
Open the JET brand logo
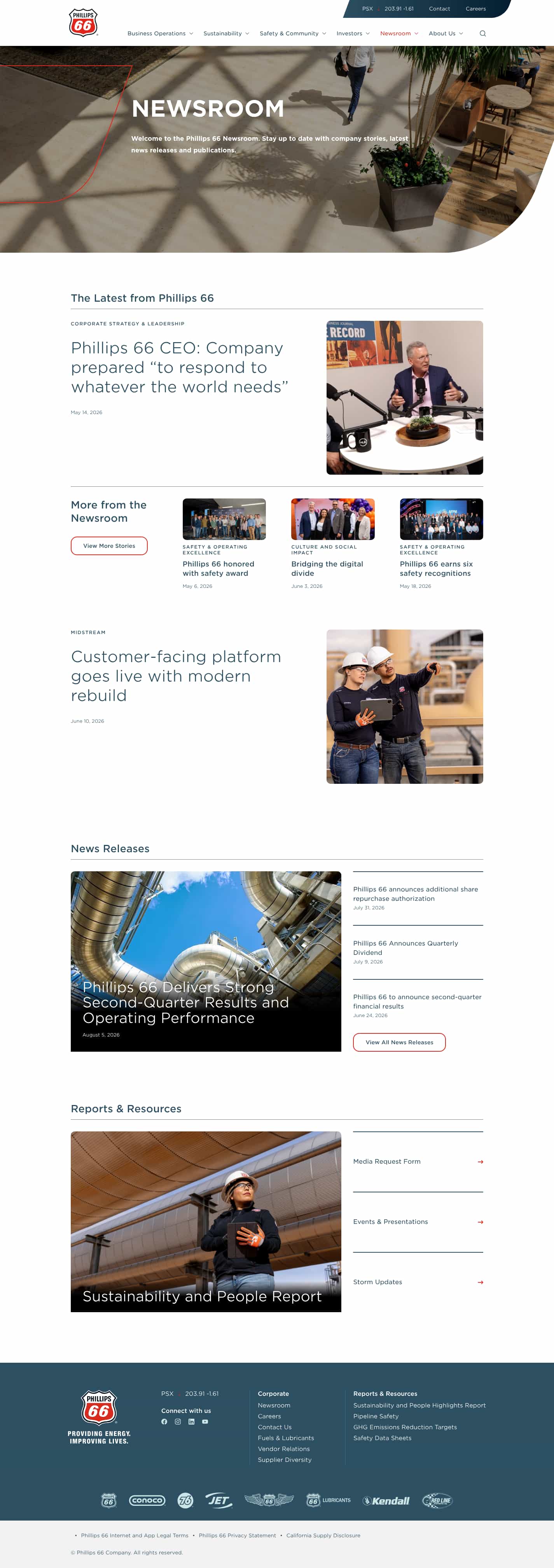point(218,1500)
